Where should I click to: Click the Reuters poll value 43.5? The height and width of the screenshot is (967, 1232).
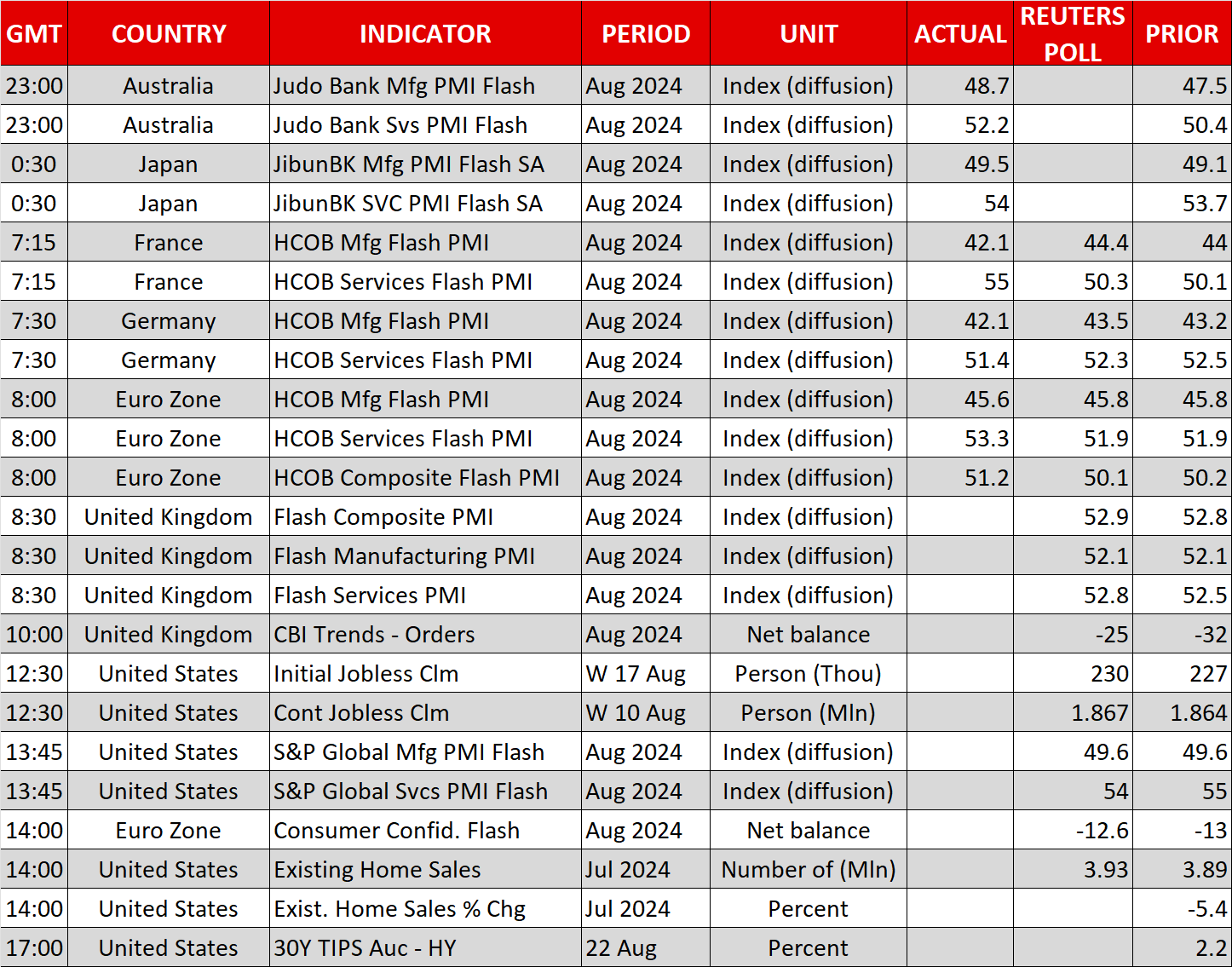point(1105,320)
